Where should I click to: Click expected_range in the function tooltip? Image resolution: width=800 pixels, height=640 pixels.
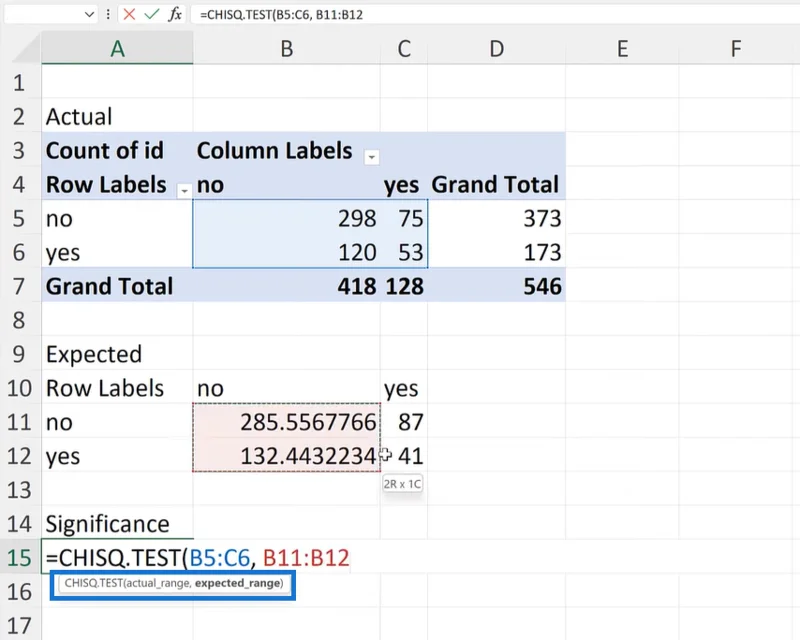tap(238, 583)
